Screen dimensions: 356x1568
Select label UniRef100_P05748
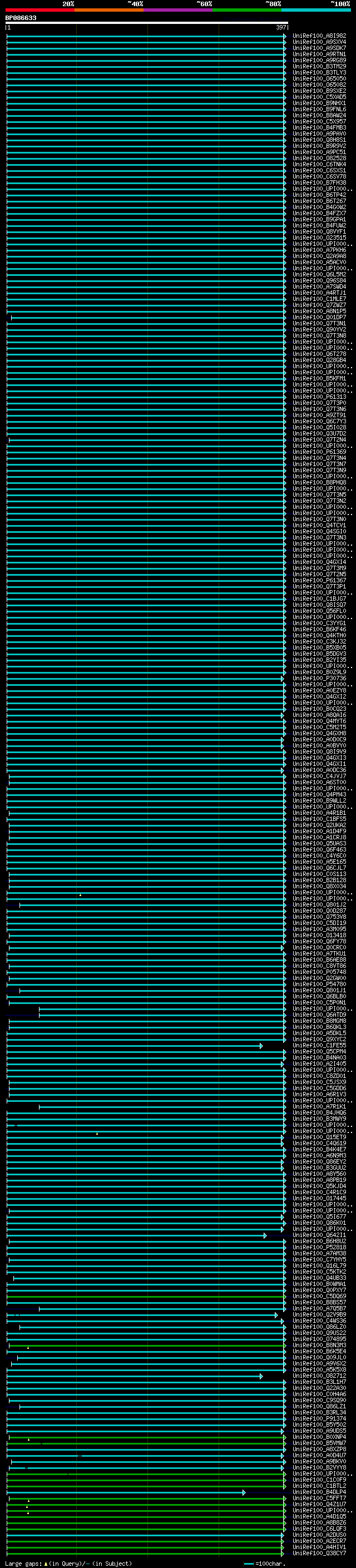click(319, 972)
